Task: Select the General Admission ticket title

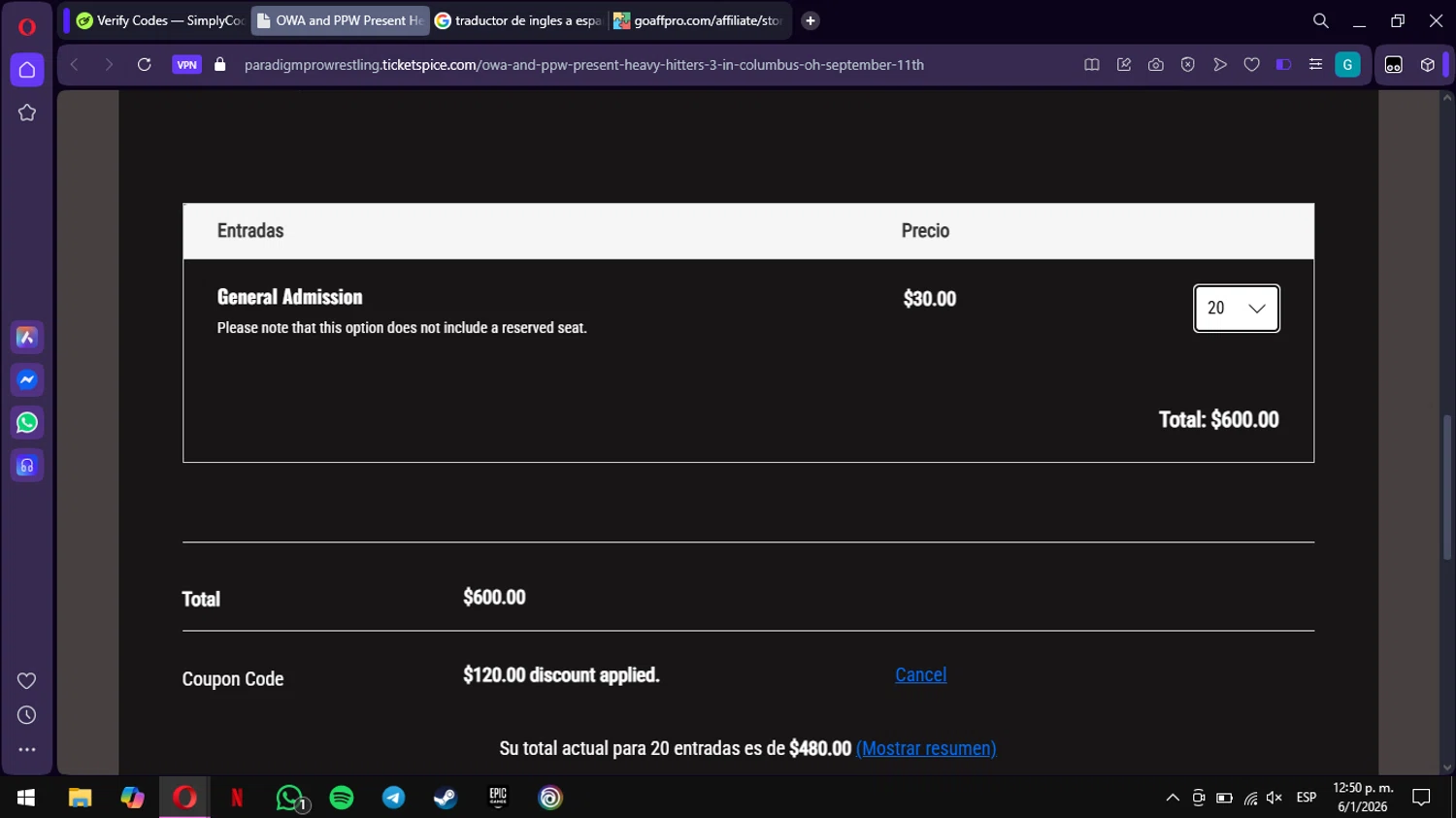Action: (x=289, y=297)
